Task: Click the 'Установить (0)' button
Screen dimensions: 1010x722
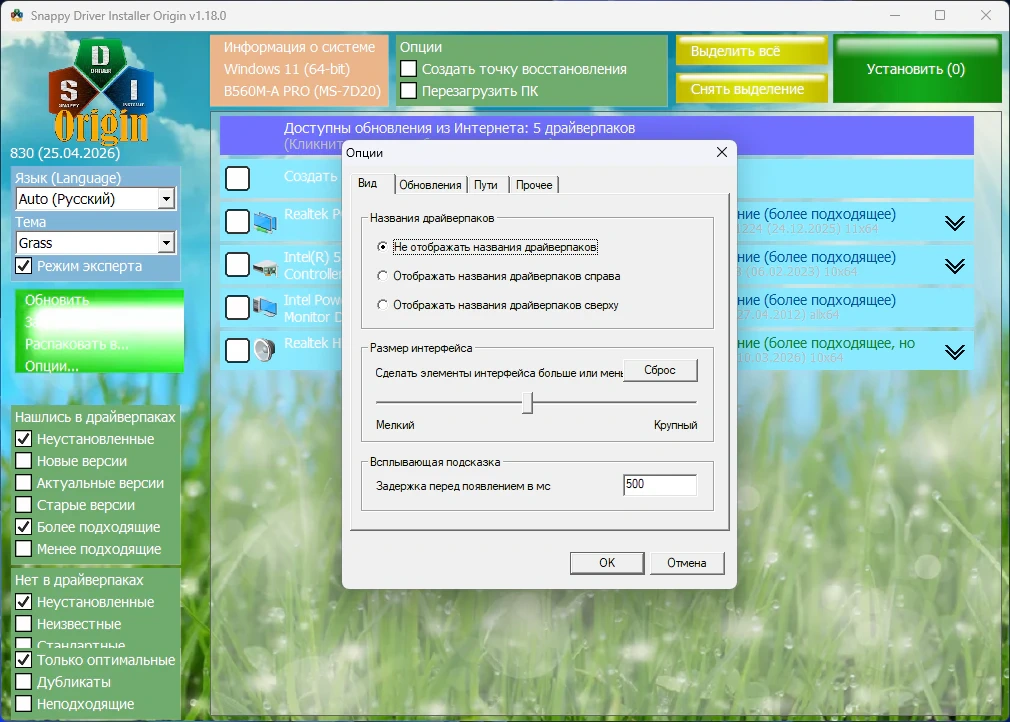Action: coord(917,69)
